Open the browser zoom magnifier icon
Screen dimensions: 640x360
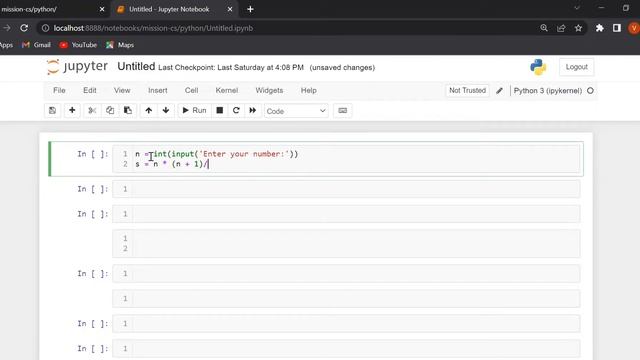click(x=544, y=28)
